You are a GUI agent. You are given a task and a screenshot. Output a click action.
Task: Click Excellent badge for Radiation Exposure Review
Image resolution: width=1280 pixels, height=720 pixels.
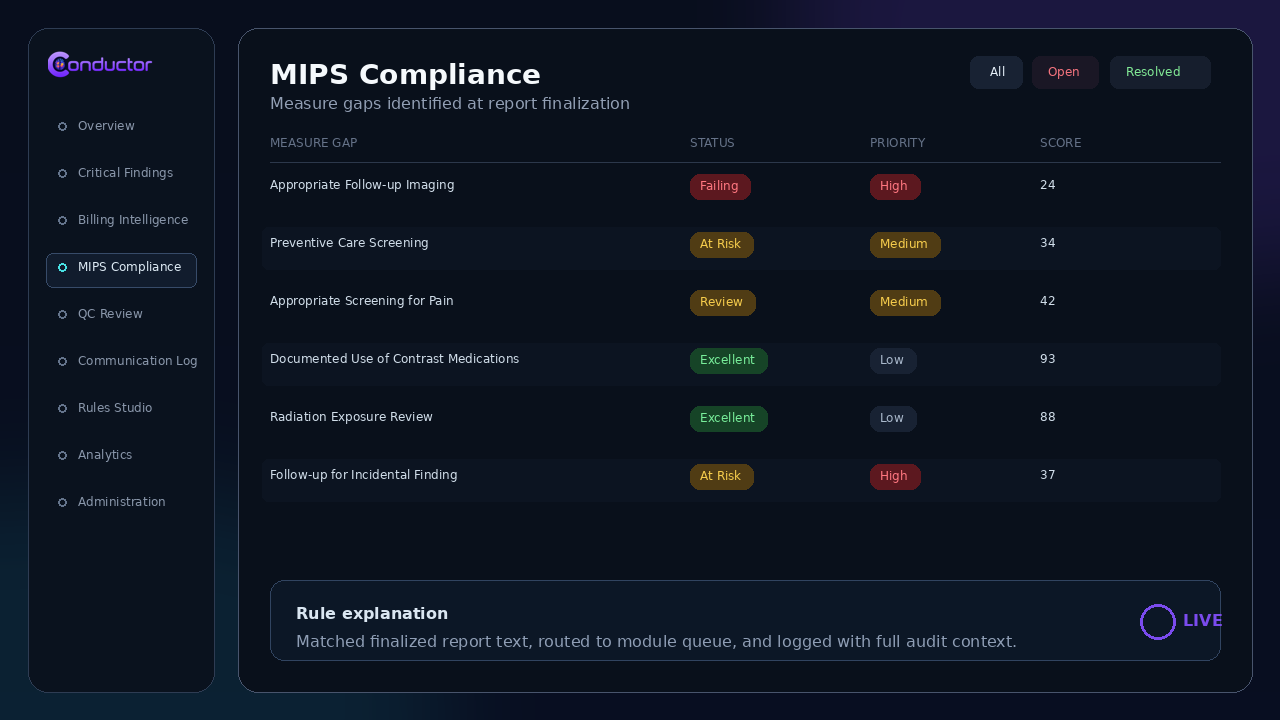[729, 419]
